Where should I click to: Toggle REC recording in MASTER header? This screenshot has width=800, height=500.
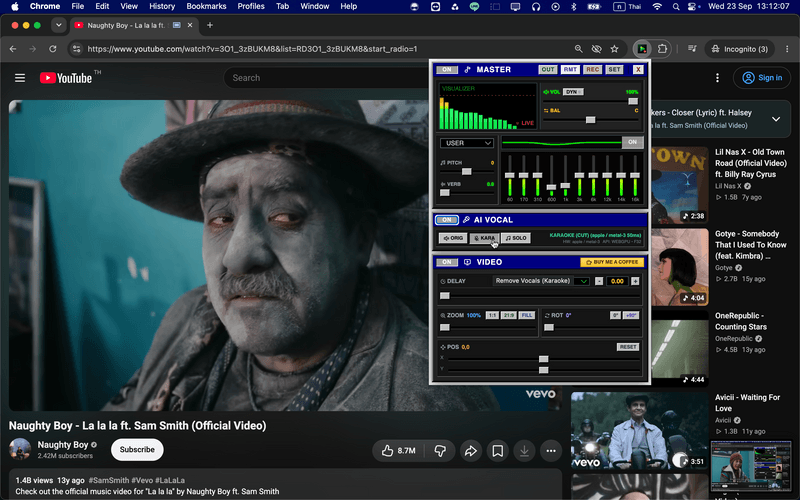point(592,70)
